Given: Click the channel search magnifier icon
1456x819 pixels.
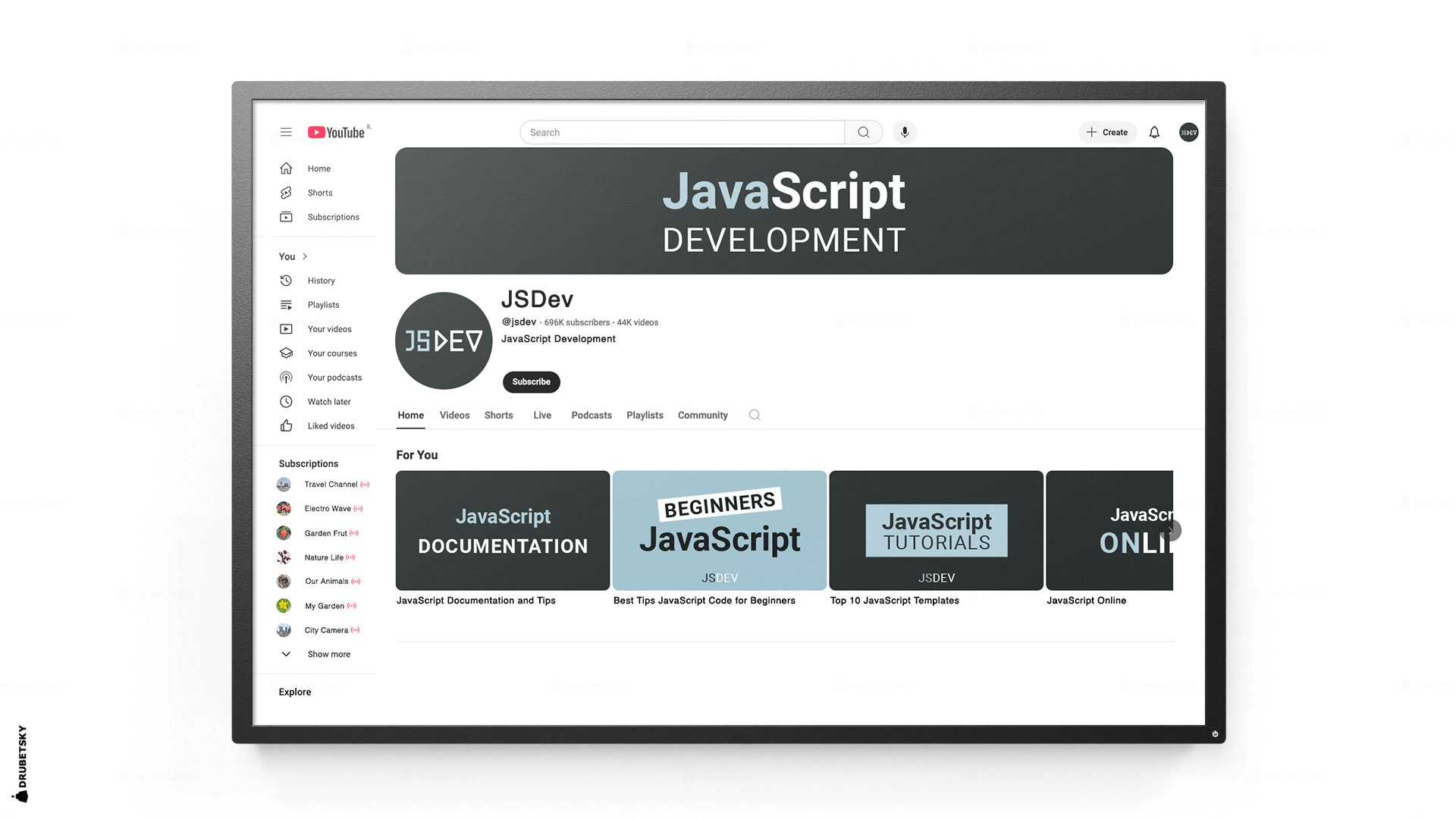Looking at the screenshot, I should (755, 415).
